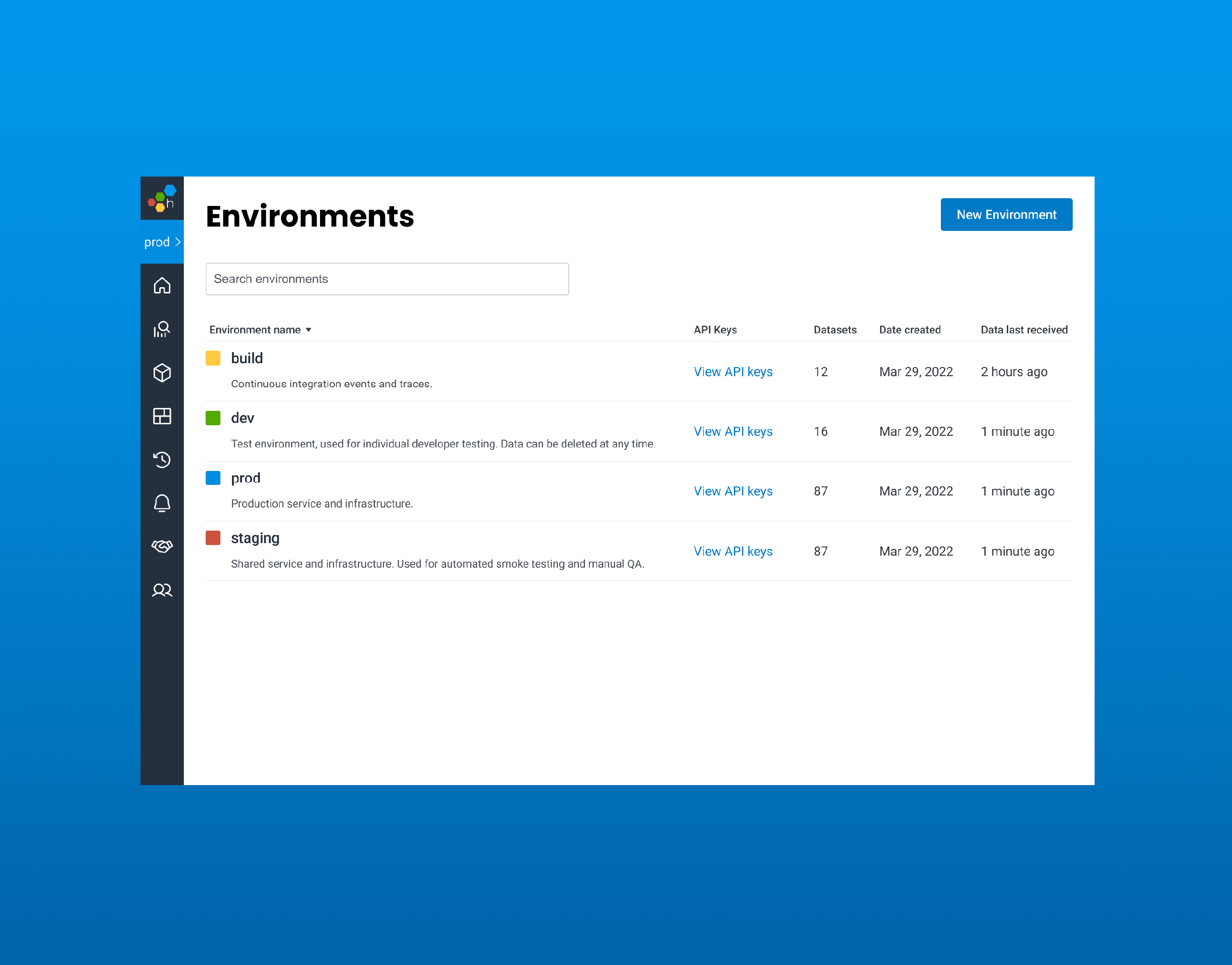Expand the chevron next to prod label

178,242
